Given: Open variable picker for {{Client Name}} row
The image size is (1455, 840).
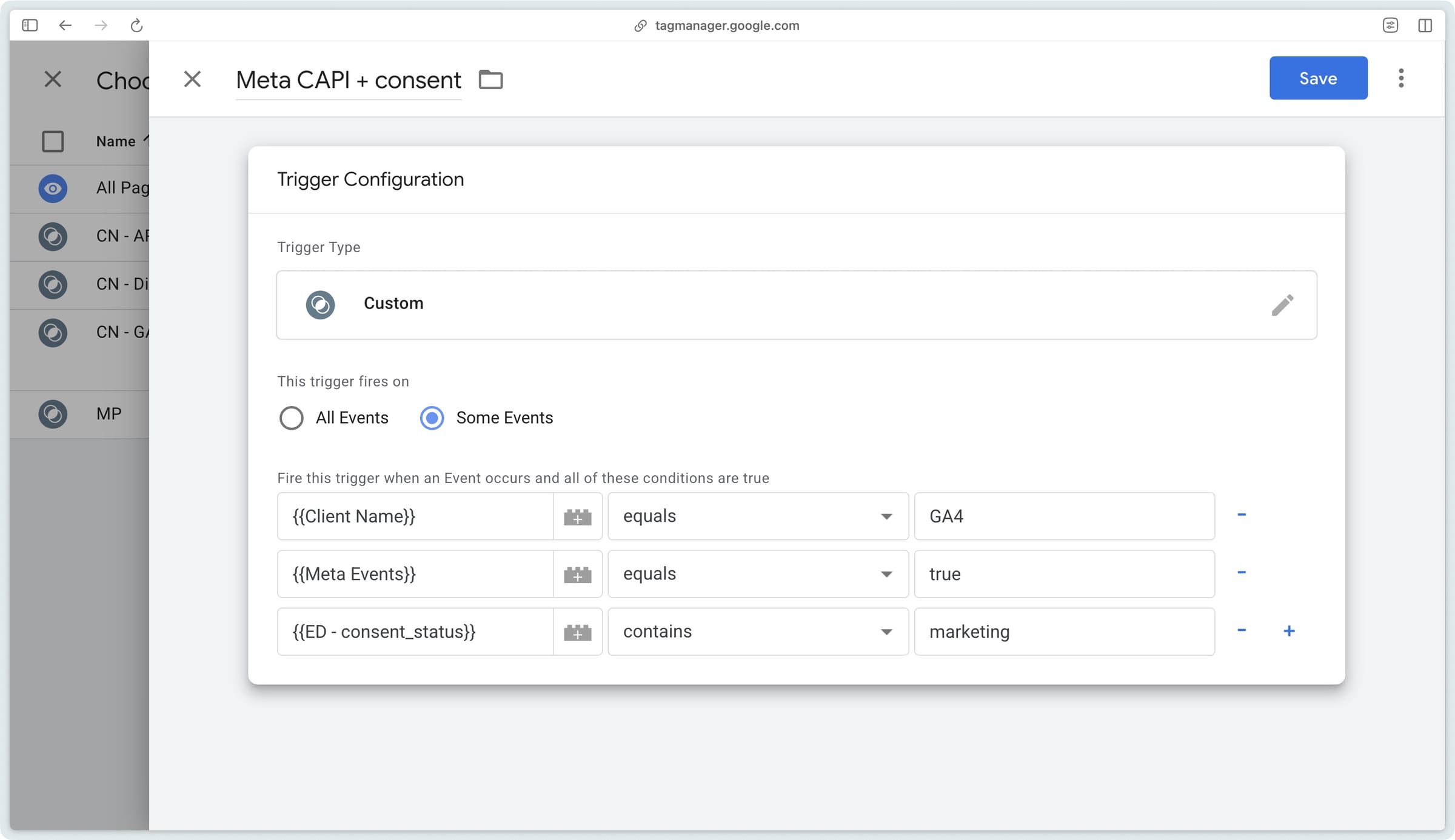Looking at the screenshot, I should click(x=577, y=516).
